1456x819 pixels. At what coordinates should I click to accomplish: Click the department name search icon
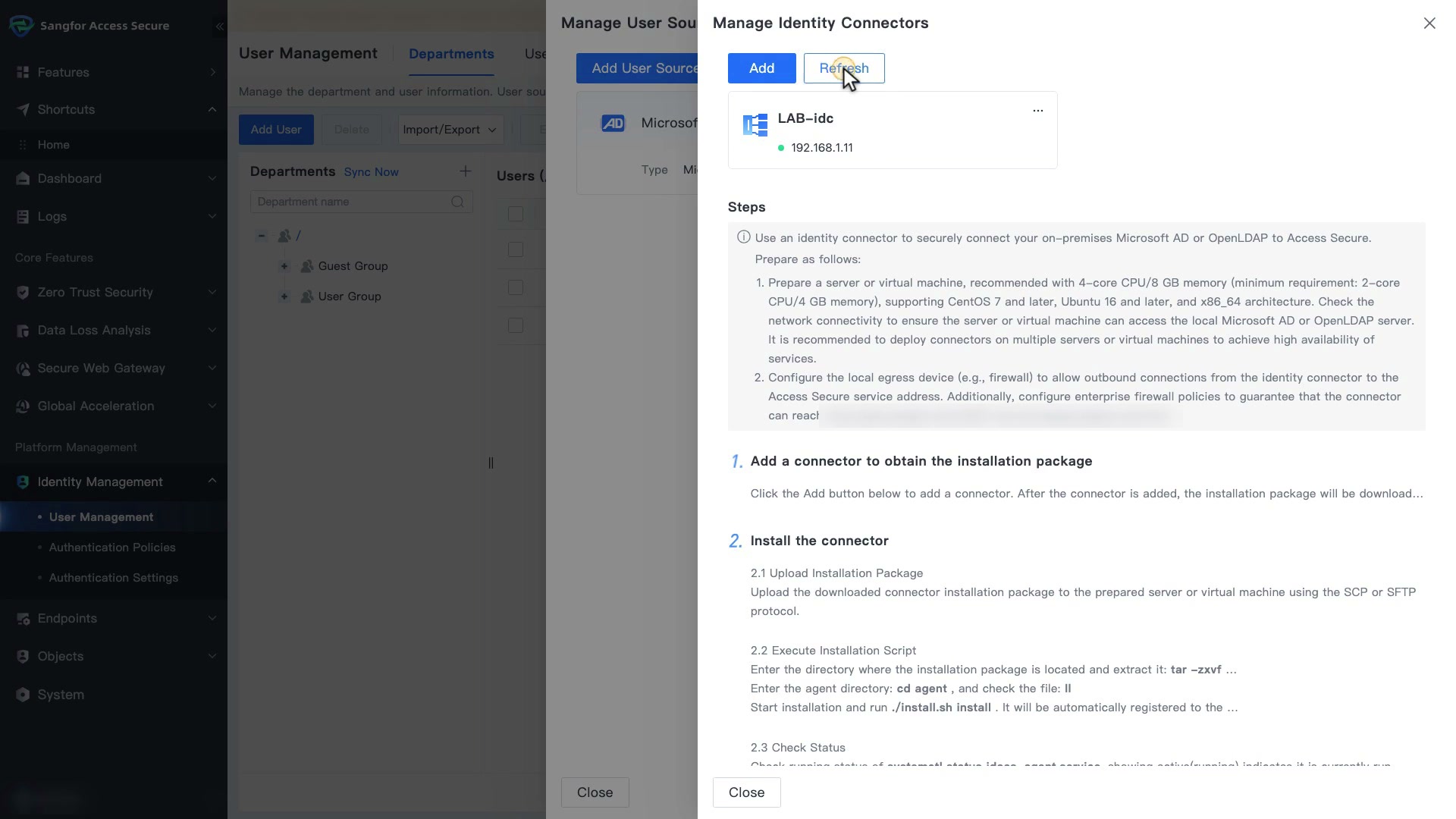tap(457, 202)
